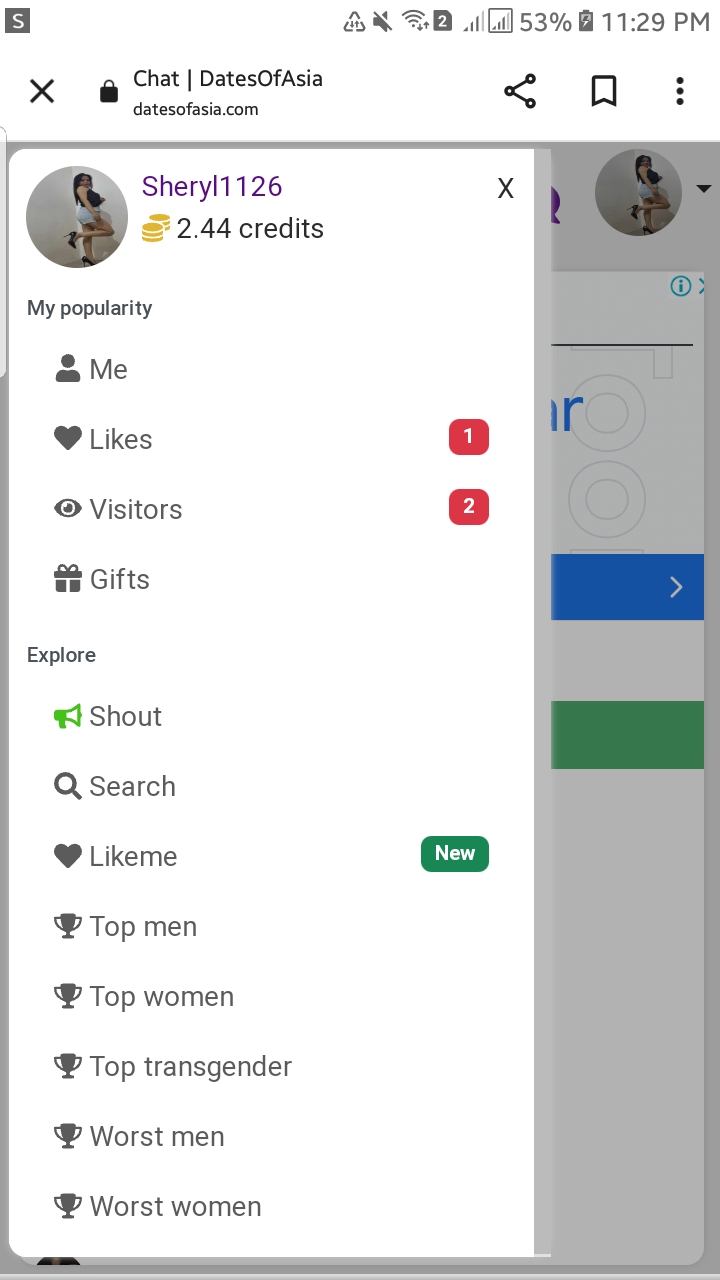Open the browser three-dot menu
720x1280 pixels.
680,91
